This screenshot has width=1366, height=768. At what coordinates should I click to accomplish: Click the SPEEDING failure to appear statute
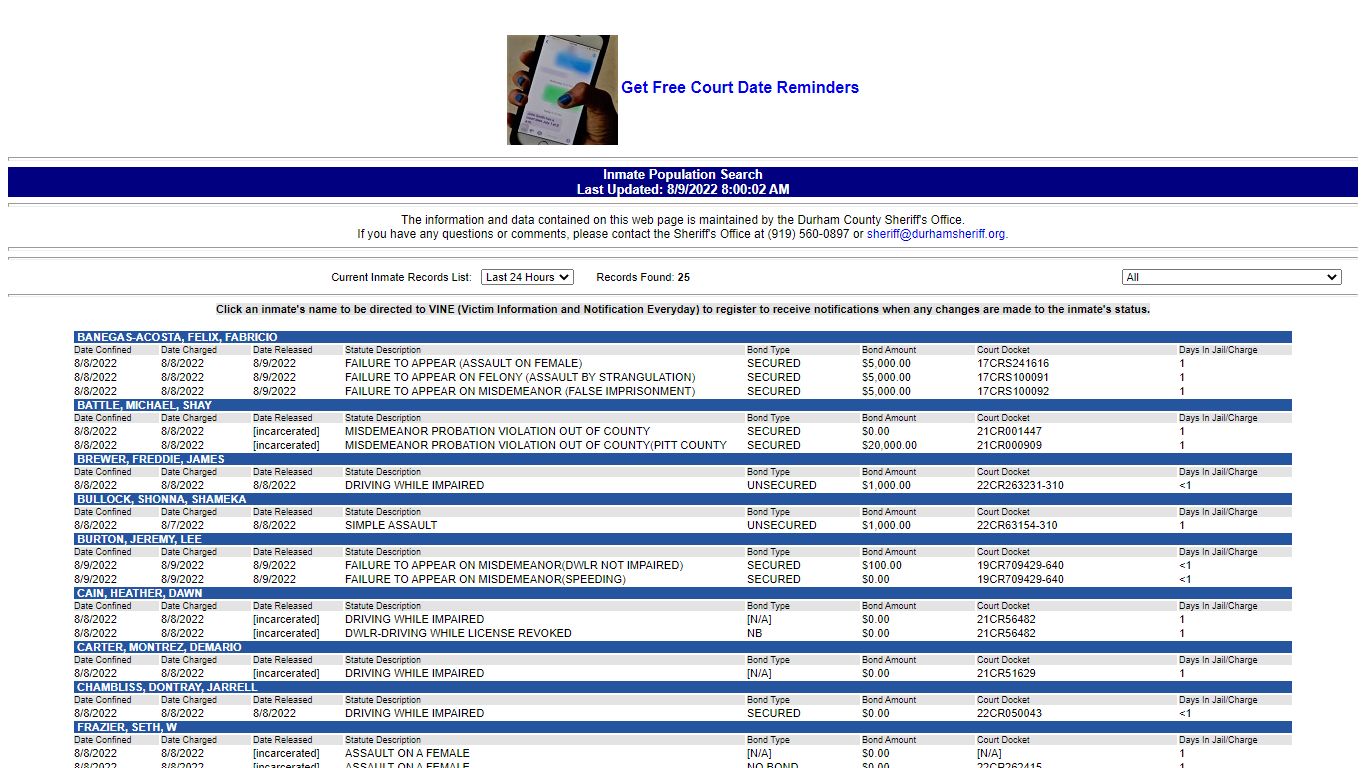pos(485,580)
